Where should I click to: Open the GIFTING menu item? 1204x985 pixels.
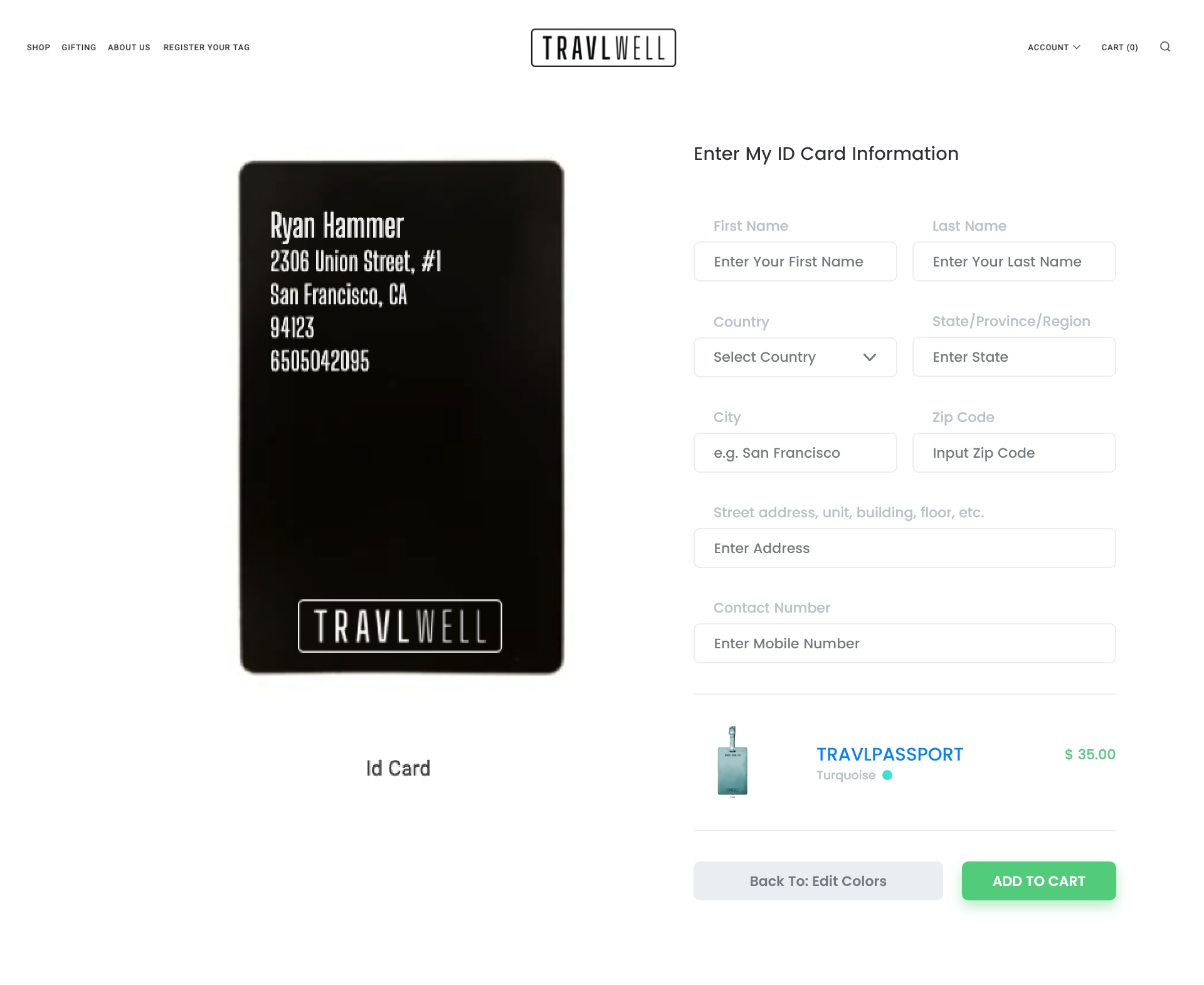pos(78,47)
